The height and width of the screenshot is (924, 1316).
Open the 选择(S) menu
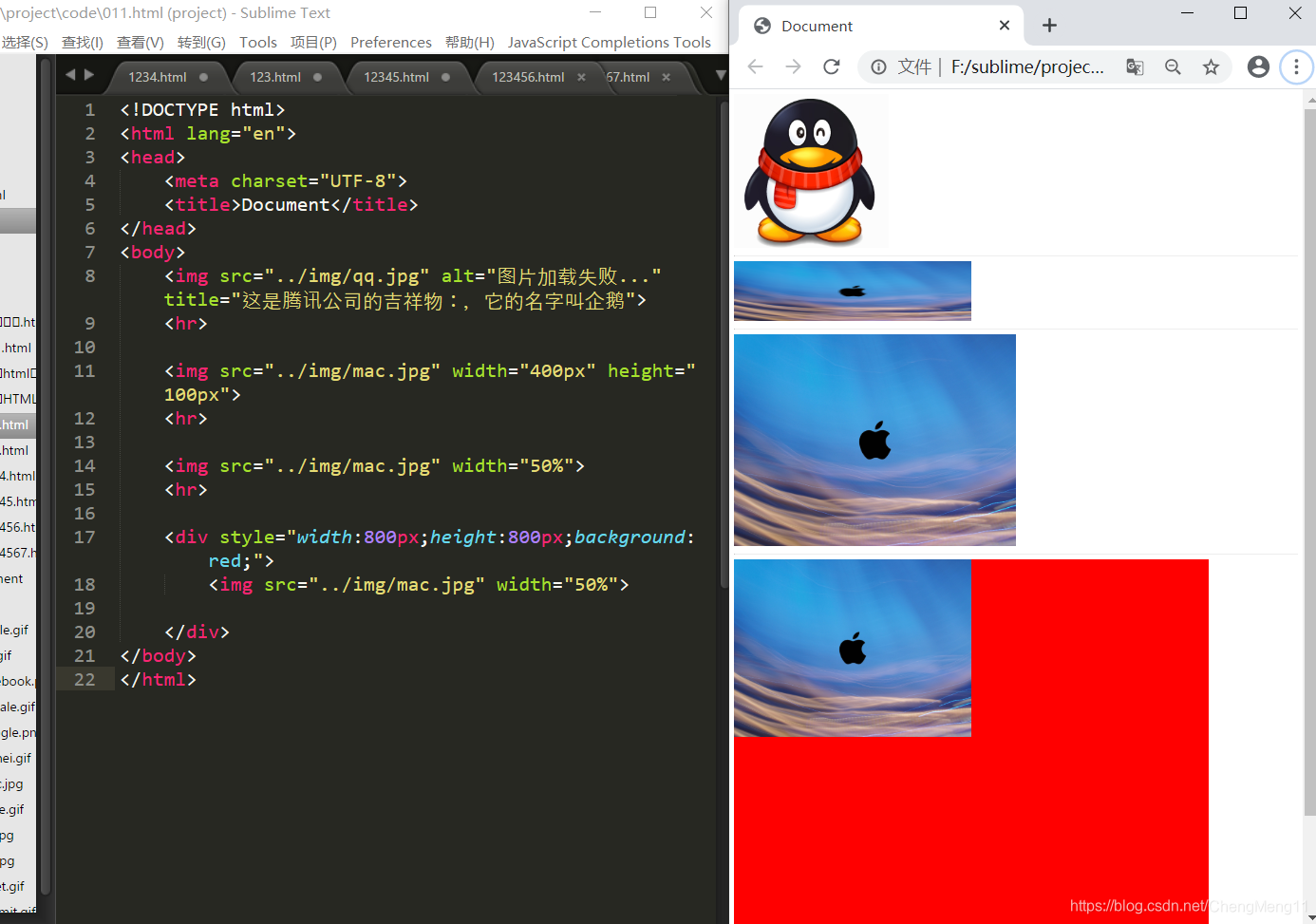click(25, 43)
